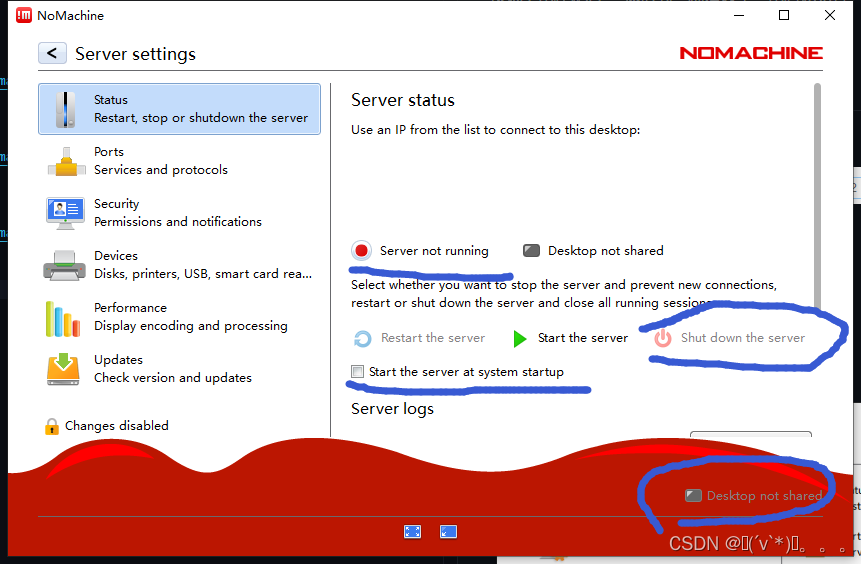Click Desktop not shared icon in red footer

coord(694,496)
